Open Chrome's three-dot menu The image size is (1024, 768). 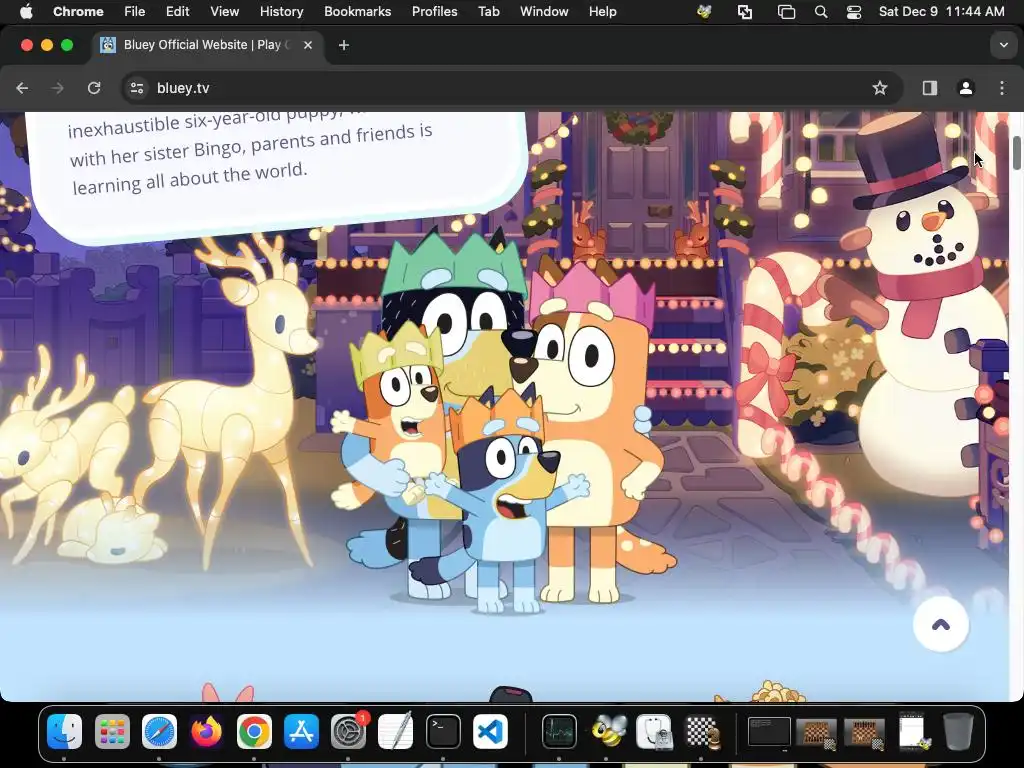tap(1002, 88)
